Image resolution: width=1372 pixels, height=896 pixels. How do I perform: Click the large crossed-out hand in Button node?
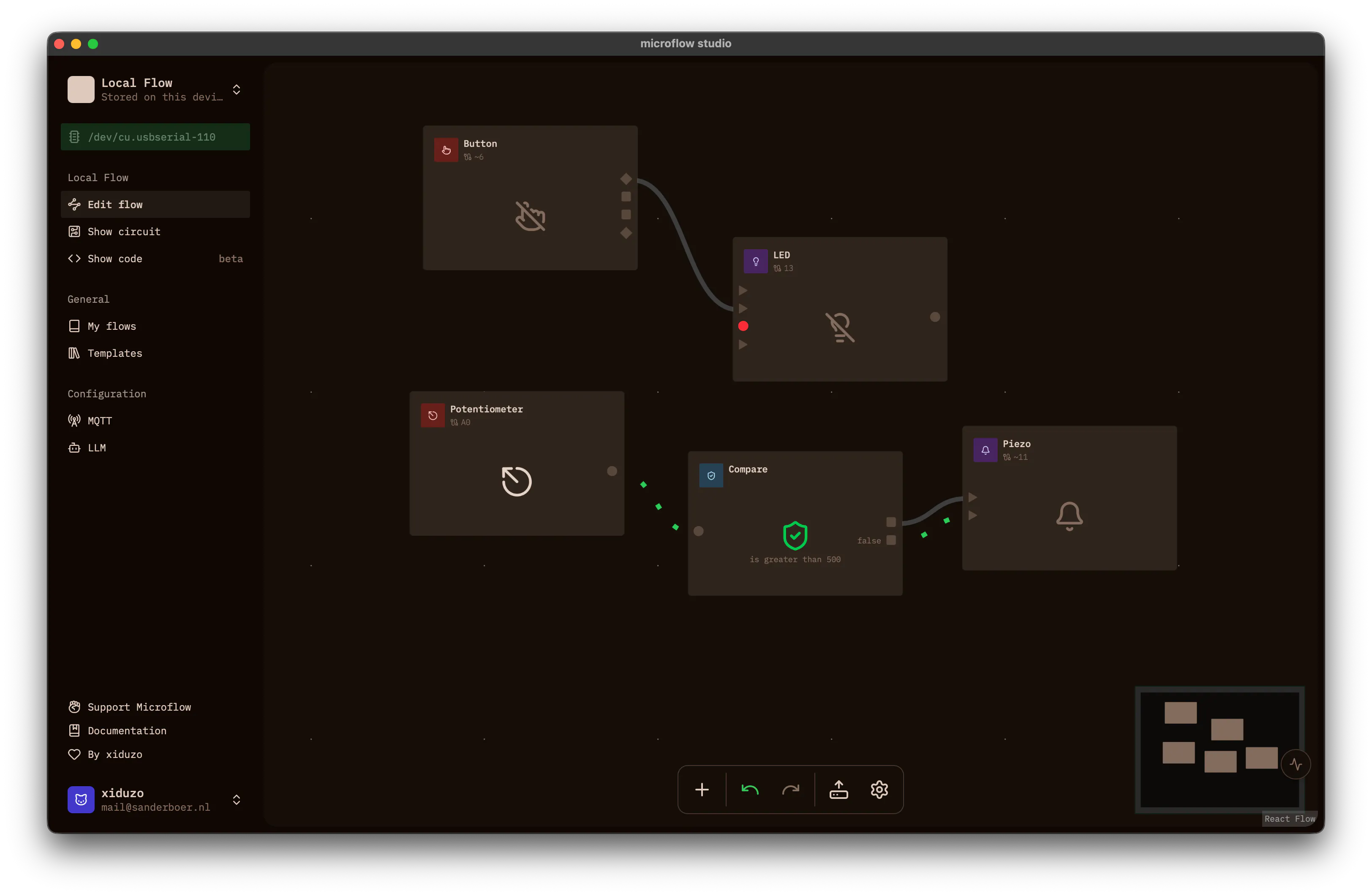click(x=531, y=217)
